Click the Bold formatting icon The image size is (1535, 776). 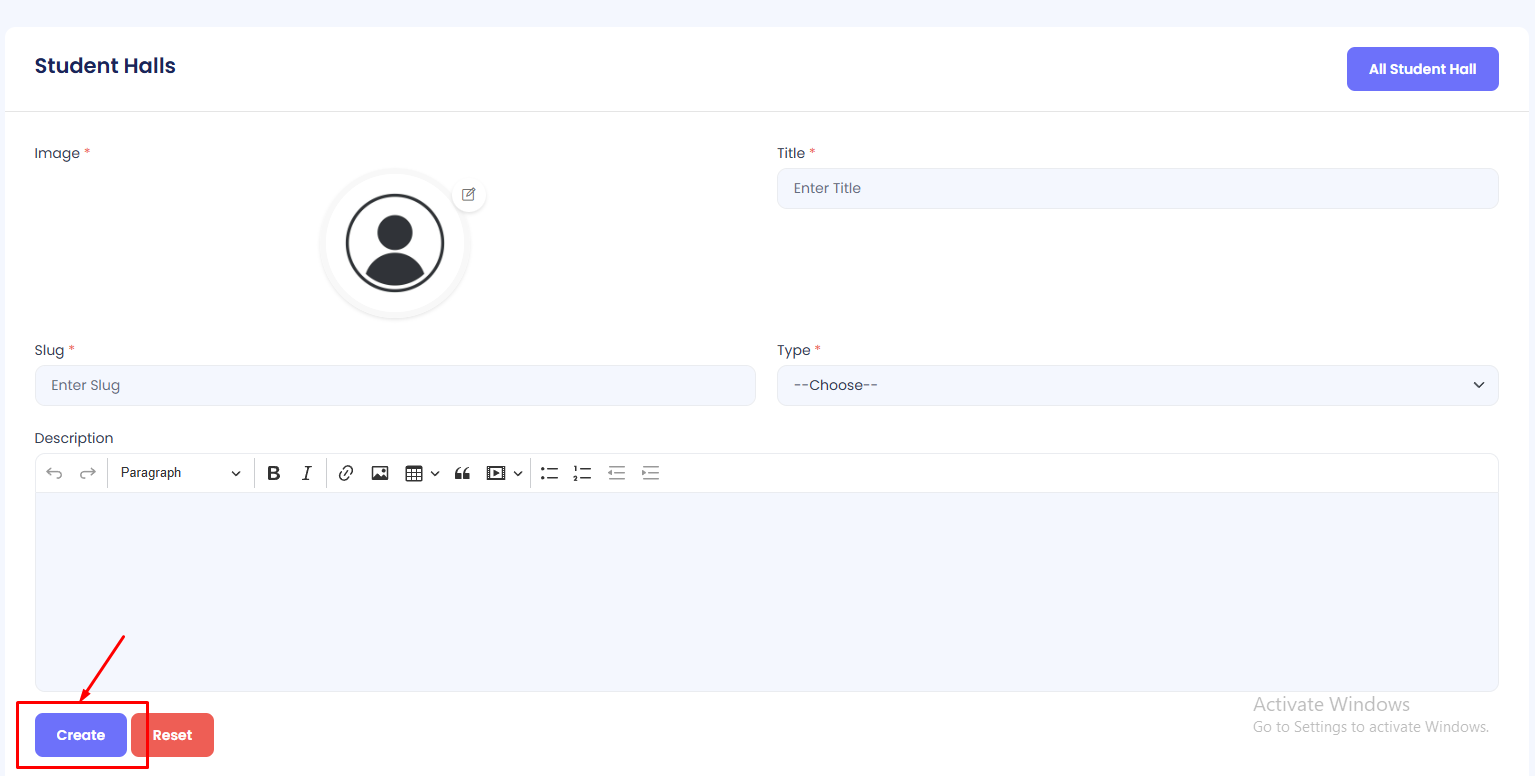[x=274, y=473]
